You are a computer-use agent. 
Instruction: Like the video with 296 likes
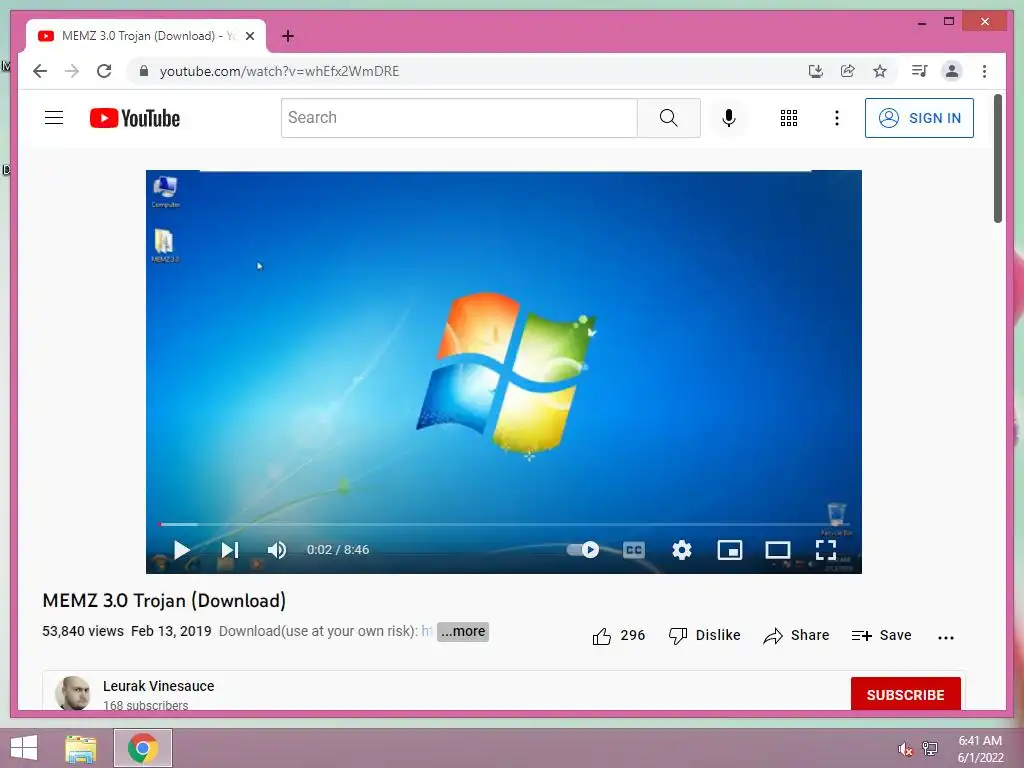coord(618,635)
